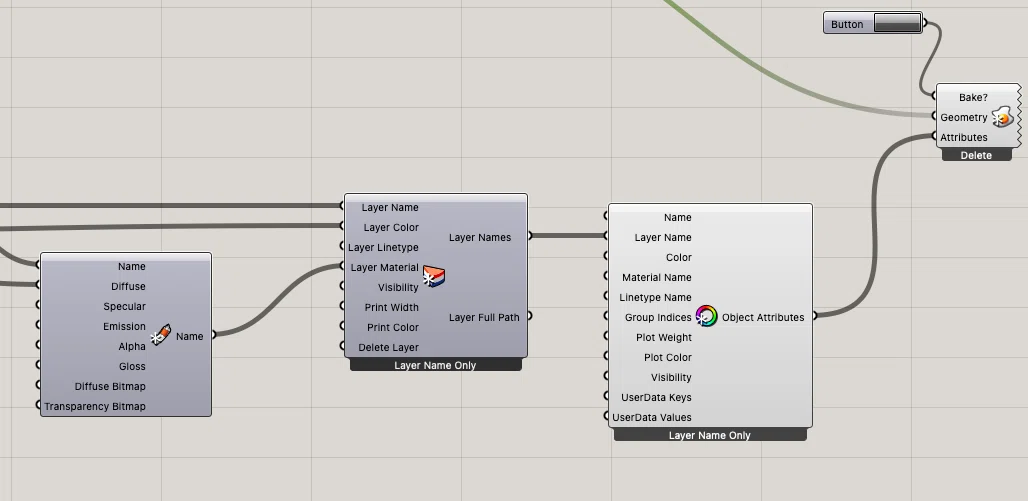Image resolution: width=1028 pixels, height=501 pixels.
Task: Select the Plot Weight input
Action: click(663, 338)
